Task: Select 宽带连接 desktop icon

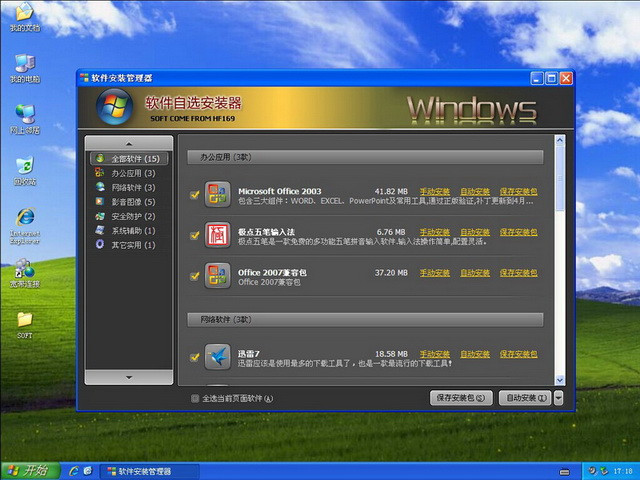Action: [x=25, y=273]
